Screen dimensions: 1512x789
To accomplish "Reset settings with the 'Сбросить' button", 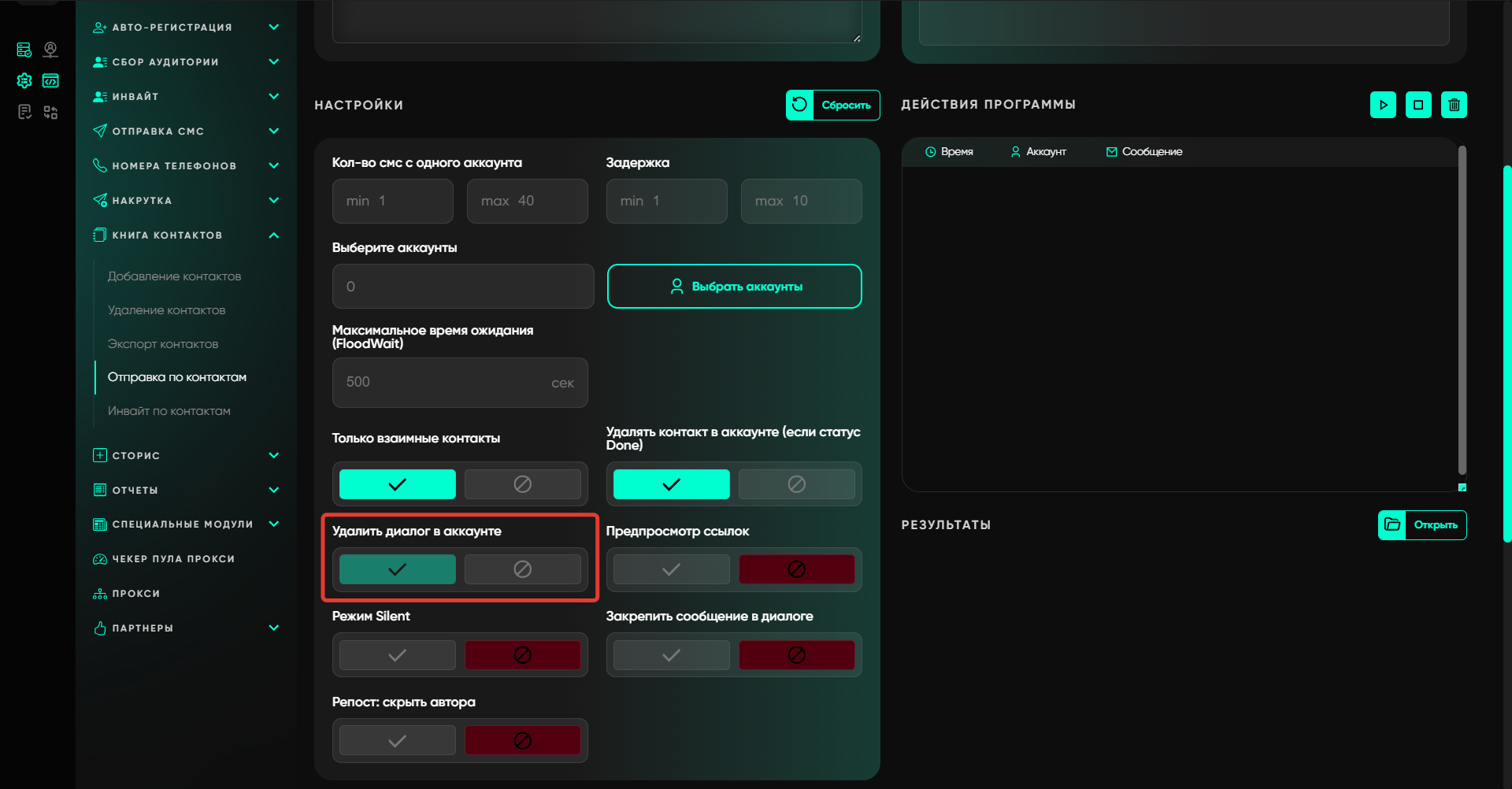I will coord(832,105).
